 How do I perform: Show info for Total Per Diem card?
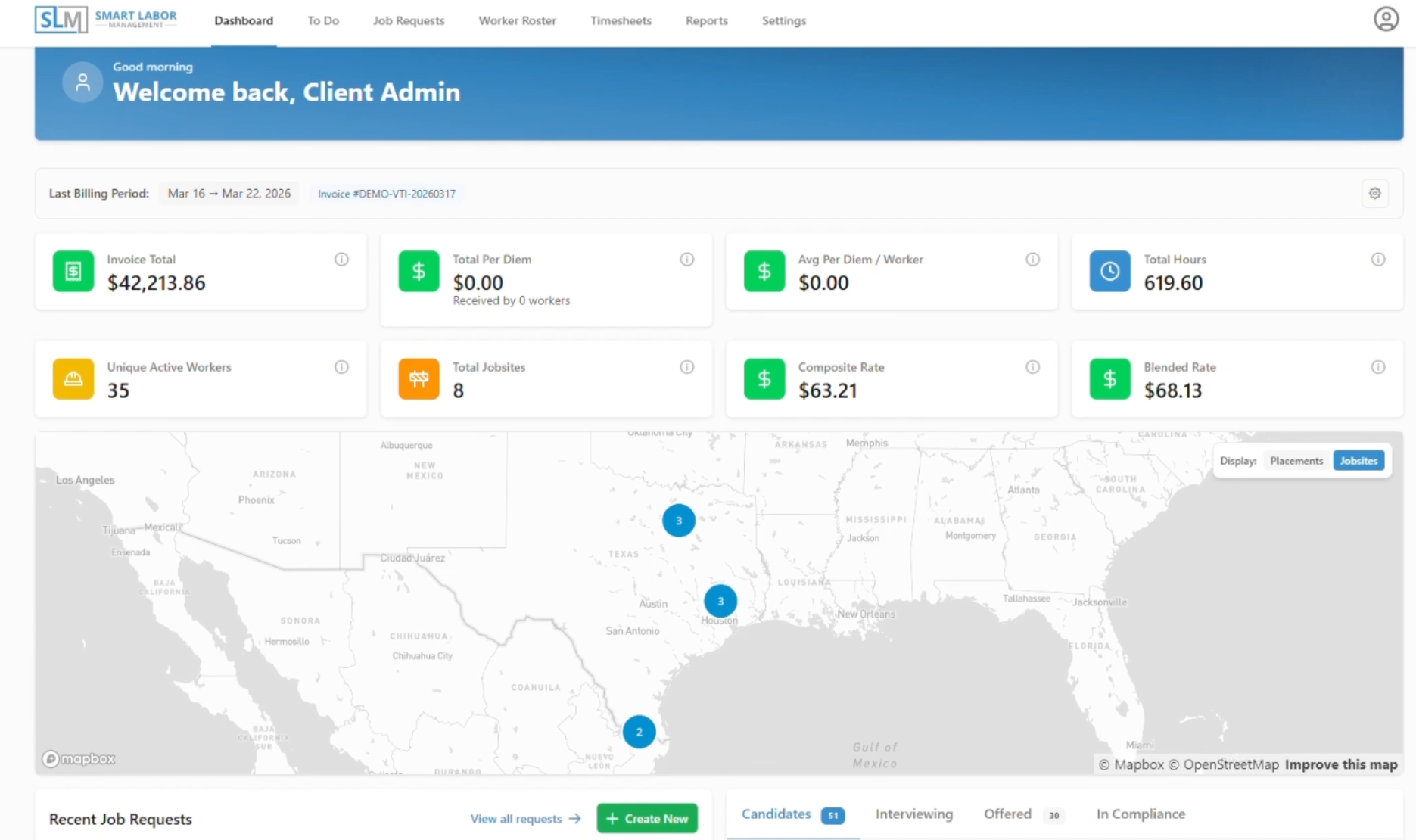pos(686,260)
